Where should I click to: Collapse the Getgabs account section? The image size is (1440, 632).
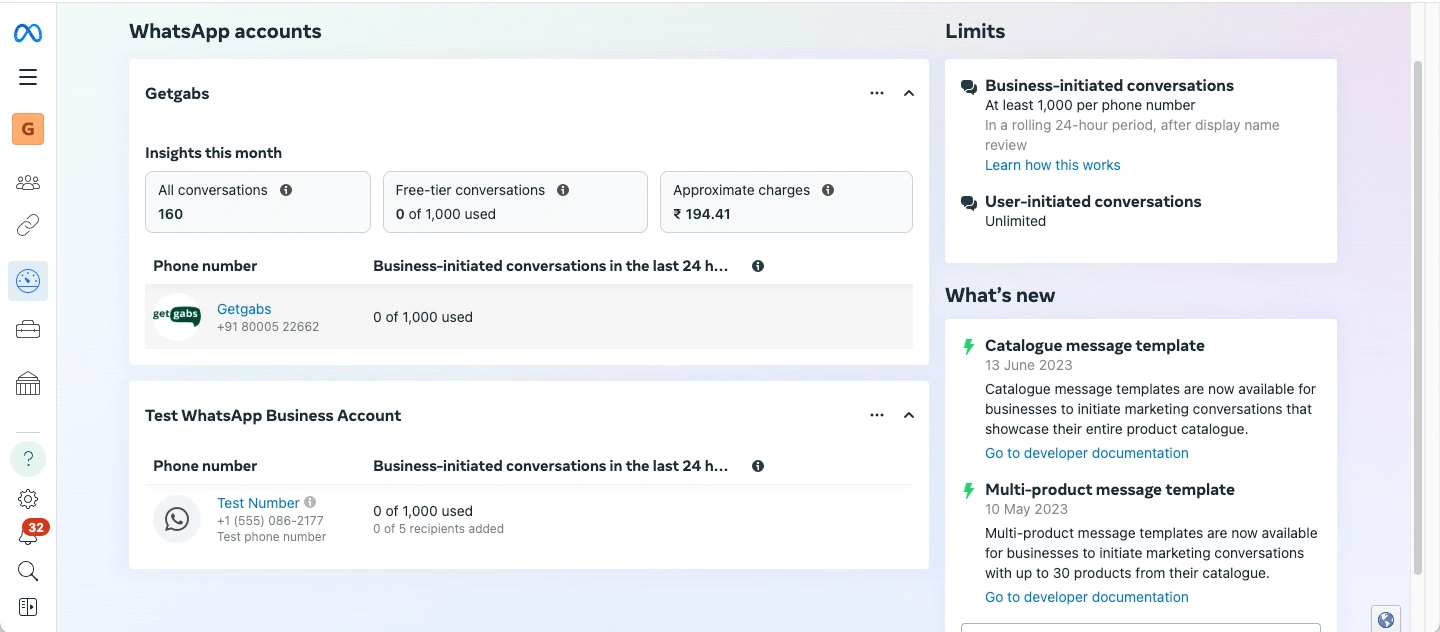click(908, 93)
